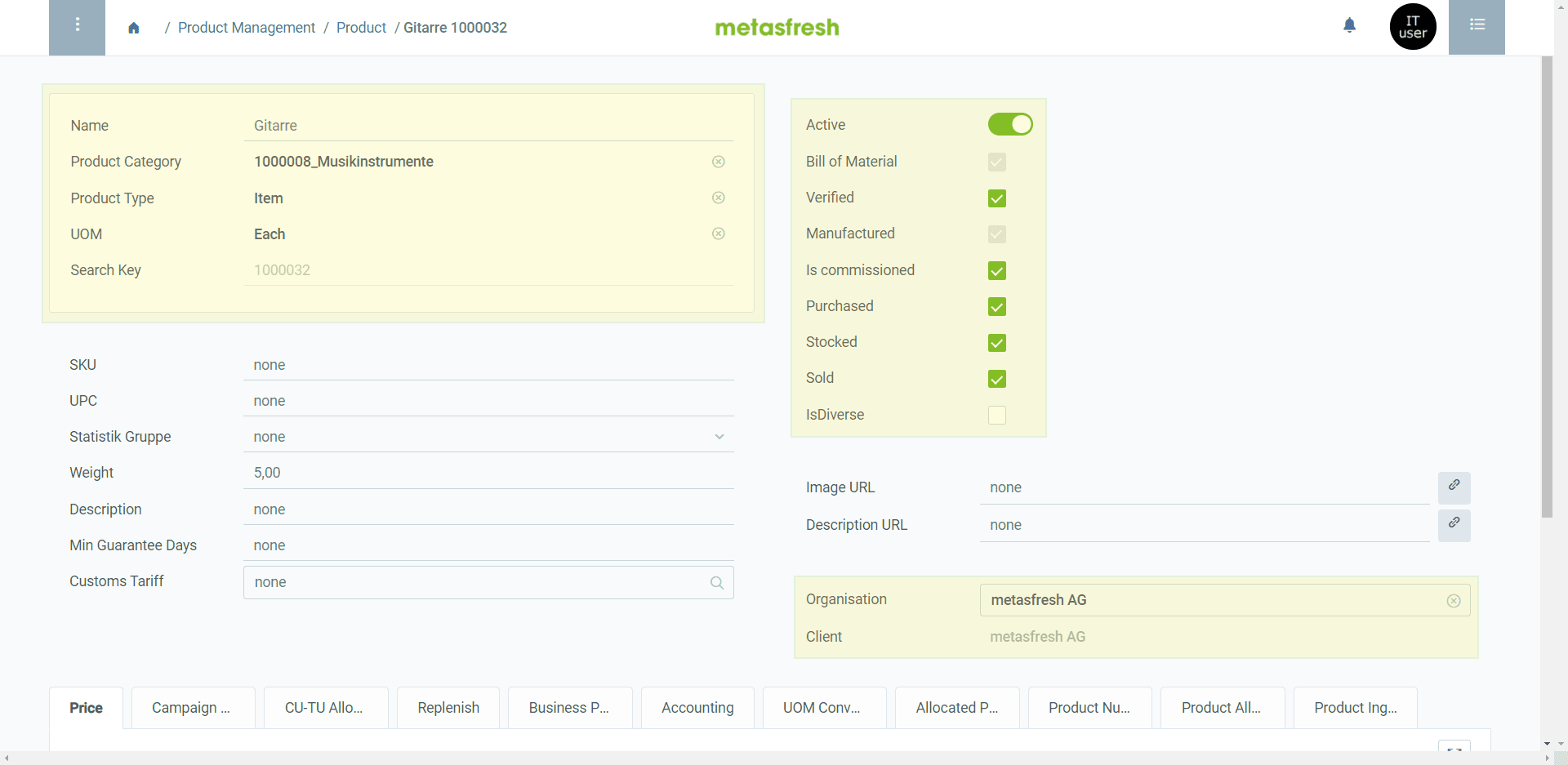The image size is (1568, 765).
Task: Edit the Min Guarantee Days field
Action: [x=488, y=545]
